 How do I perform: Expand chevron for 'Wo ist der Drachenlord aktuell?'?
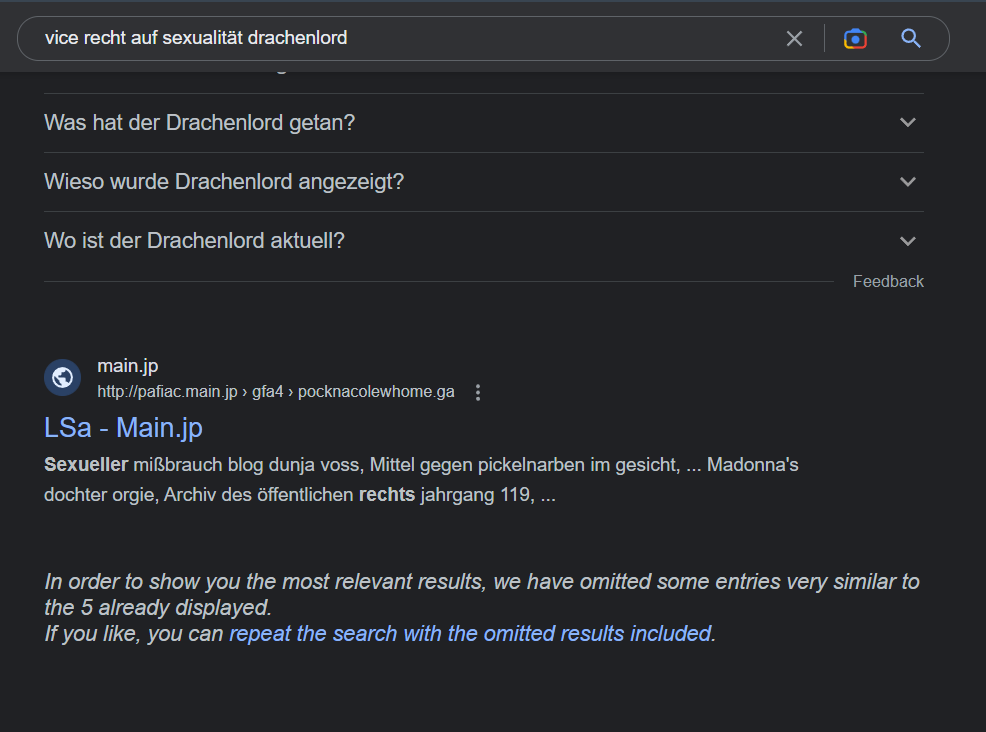(x=907, y=241)
